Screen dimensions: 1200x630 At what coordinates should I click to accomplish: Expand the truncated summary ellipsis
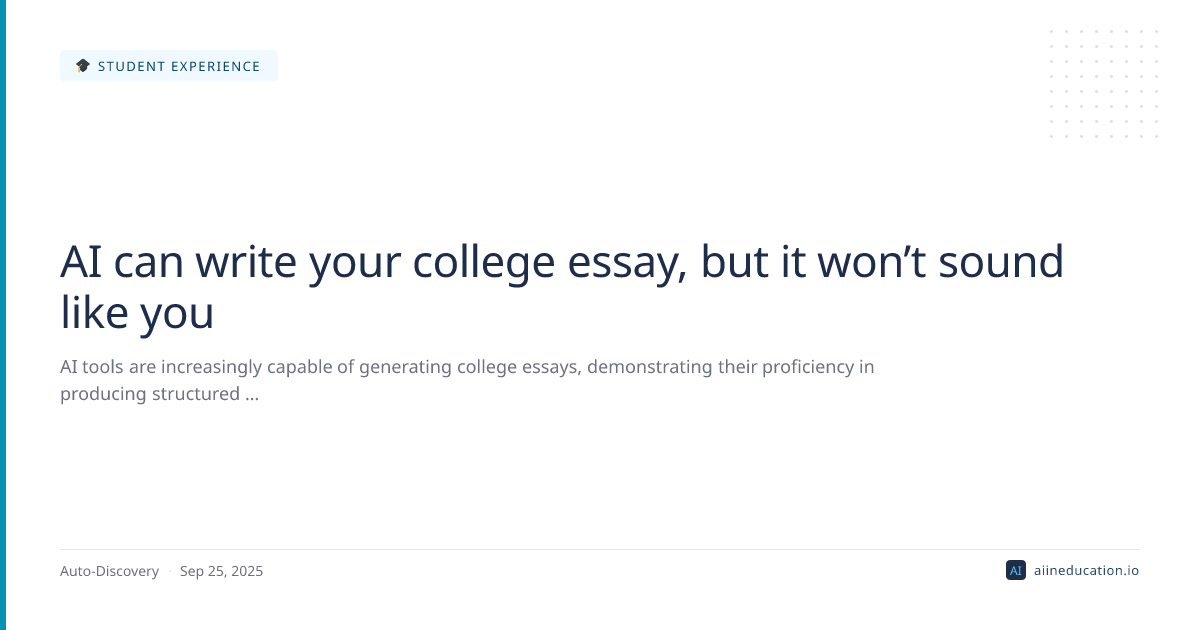(252, 394)
